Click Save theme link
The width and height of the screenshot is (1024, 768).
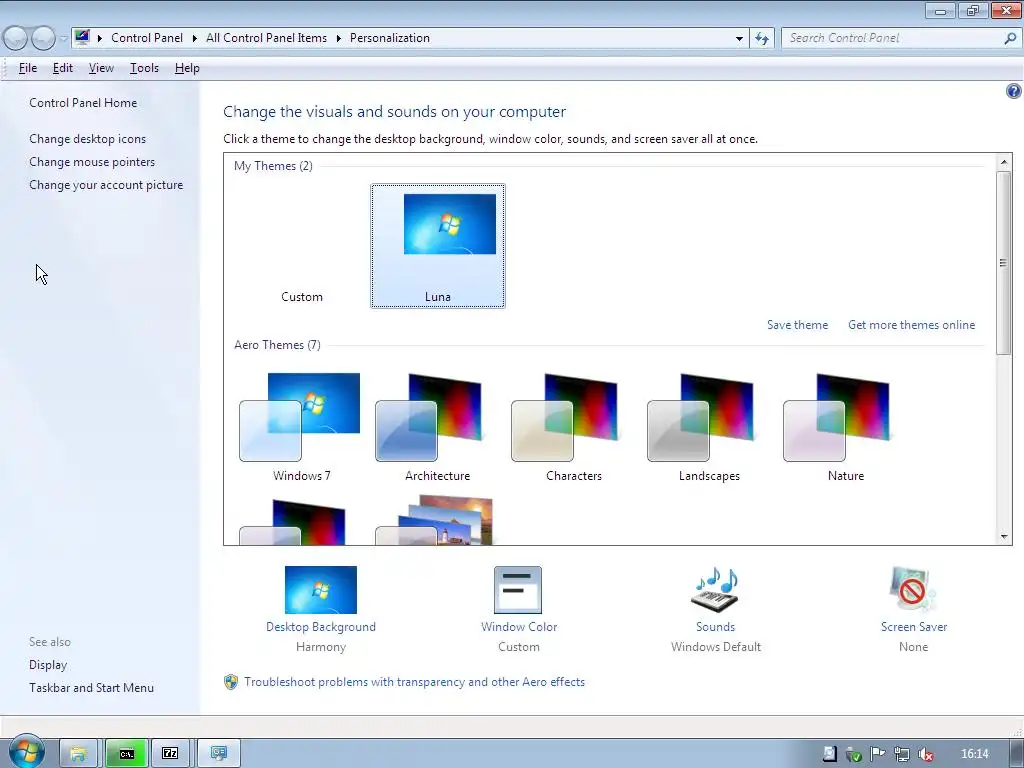797,325
